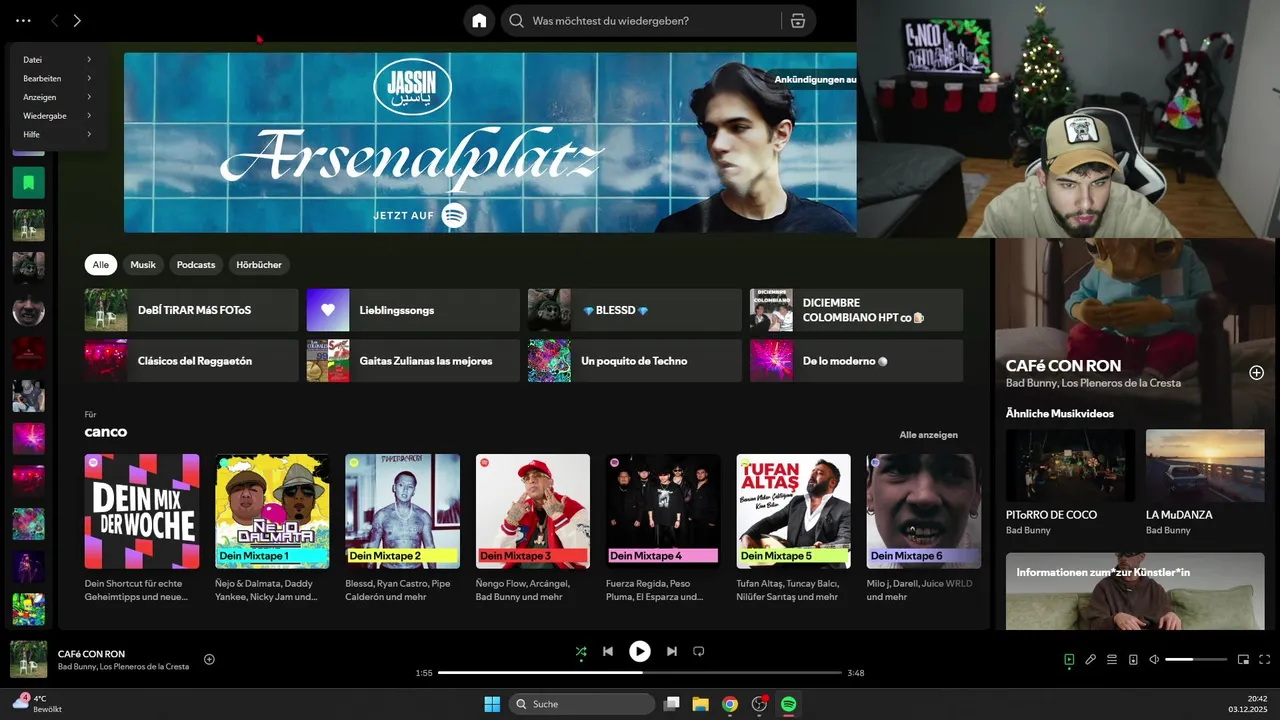Image resolution: width=1280 pixels, height=720 pixels.
Task: Click the Arsenalplatz banner ad
Action: (x=490, y=142)
